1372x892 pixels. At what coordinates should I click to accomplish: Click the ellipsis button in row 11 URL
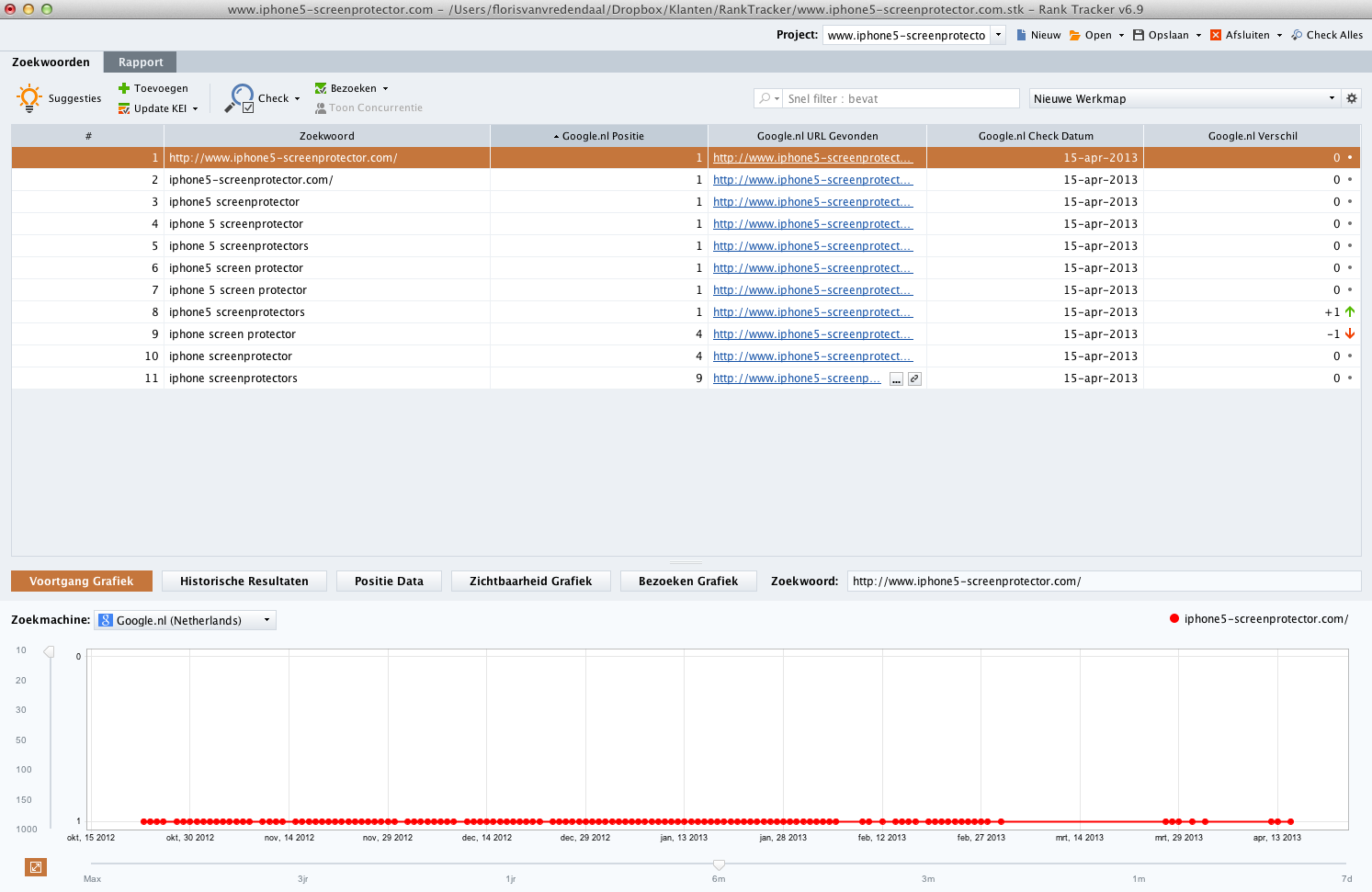click(896, 378)
